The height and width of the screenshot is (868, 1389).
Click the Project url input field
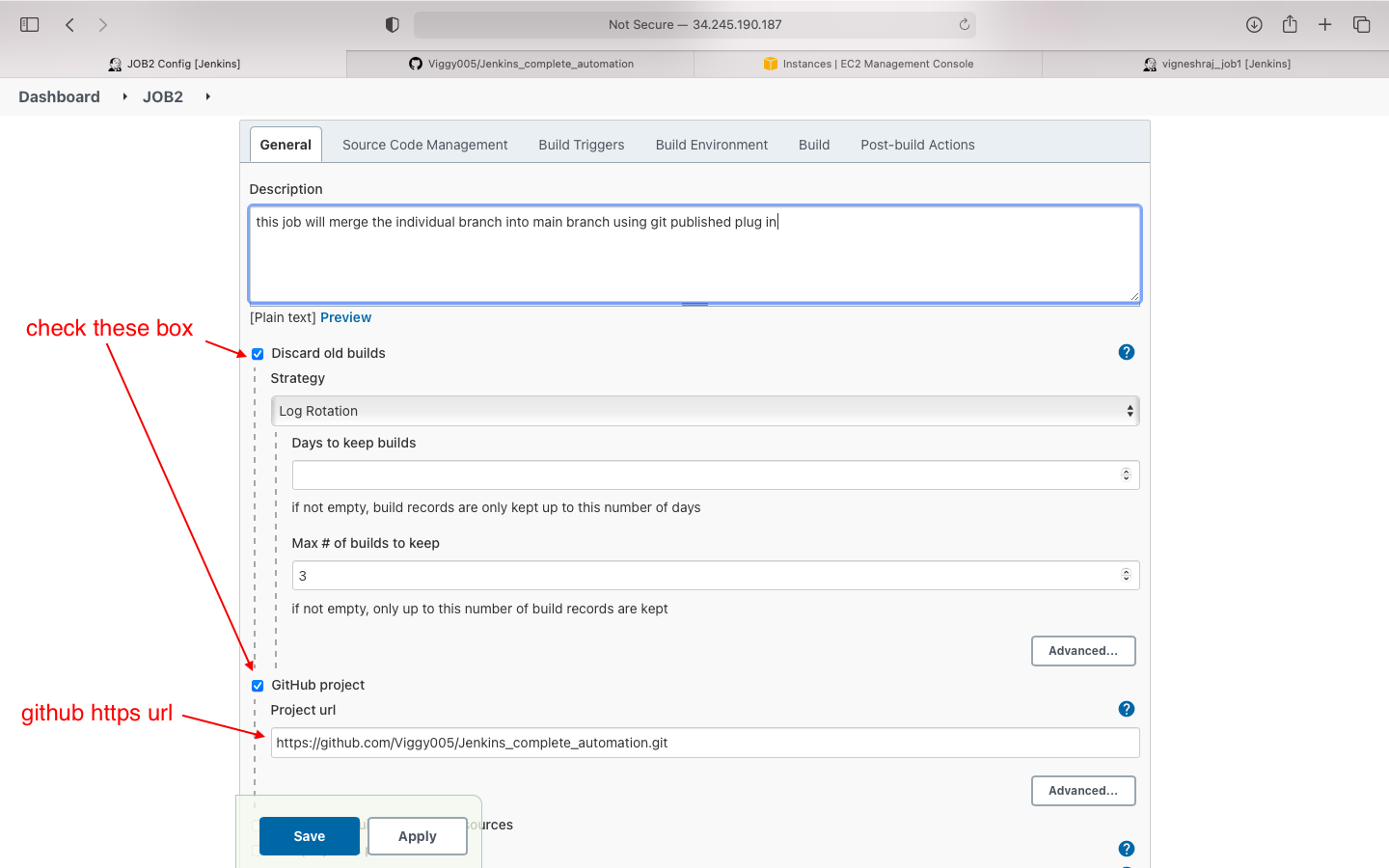click(705, 743)
